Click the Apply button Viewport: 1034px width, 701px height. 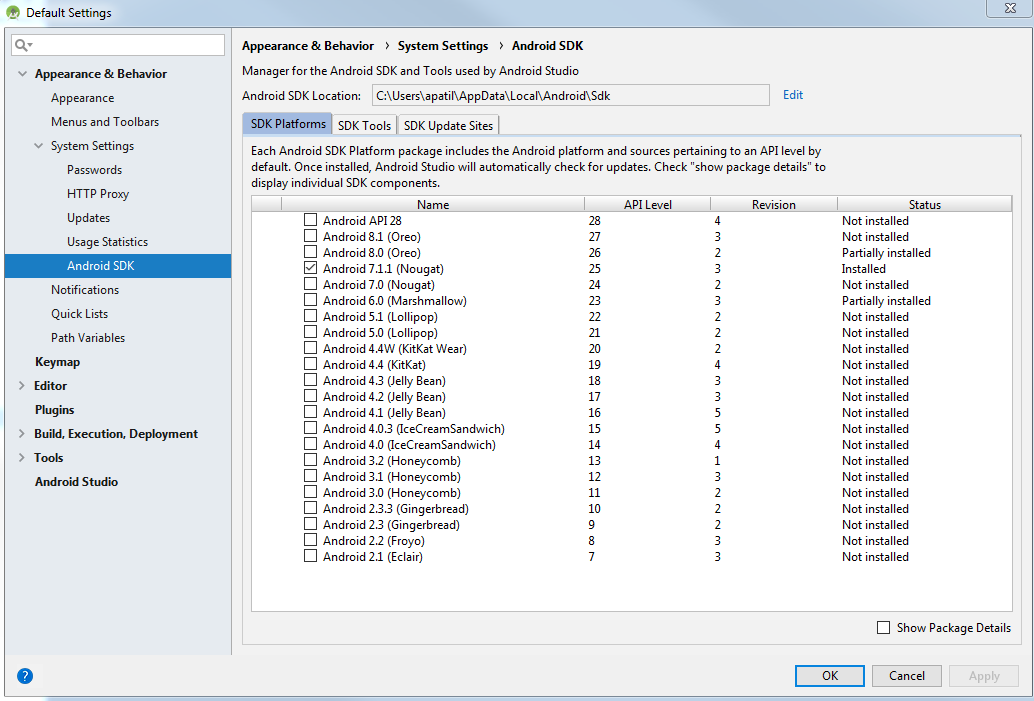point(984,675)
